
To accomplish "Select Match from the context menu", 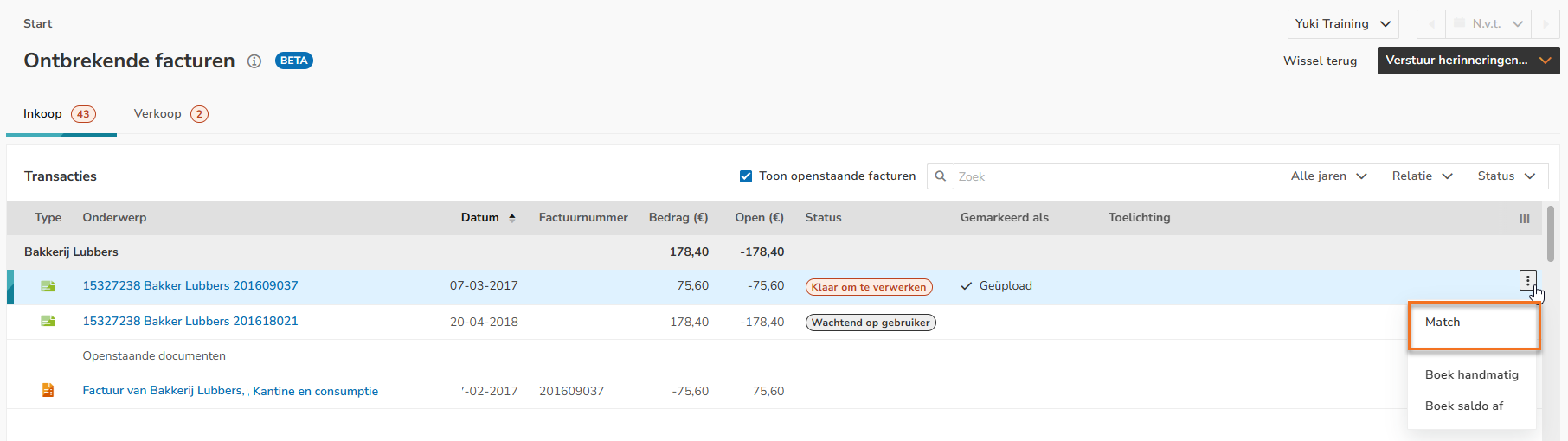I will 1443,323.
